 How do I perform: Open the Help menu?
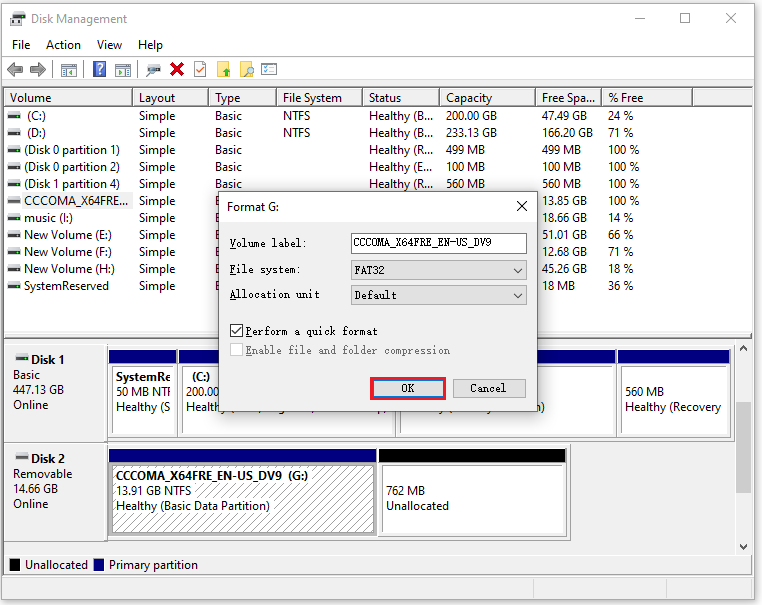[150, 45]
